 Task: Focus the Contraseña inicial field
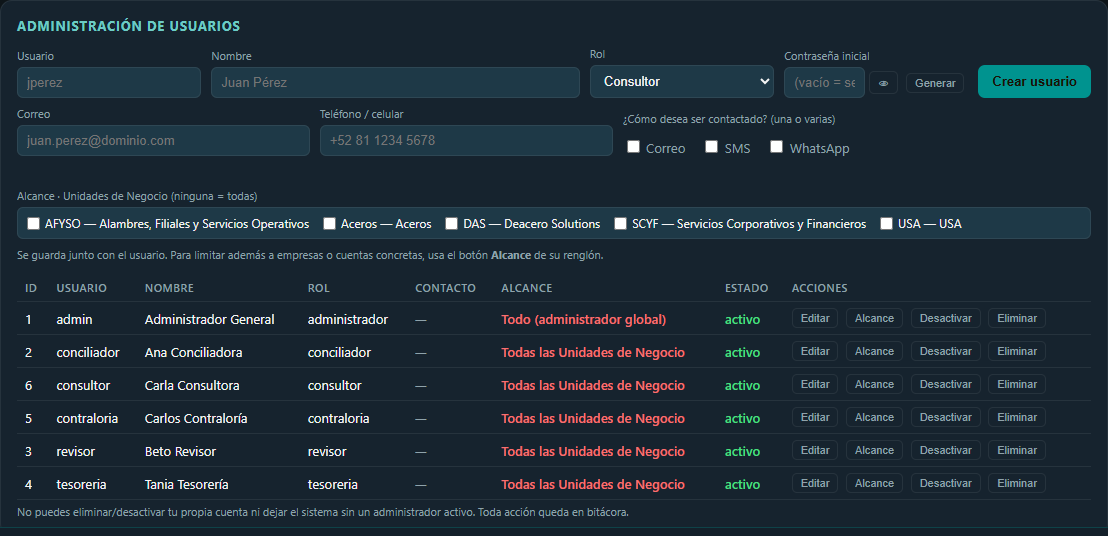tap(824, 83)
